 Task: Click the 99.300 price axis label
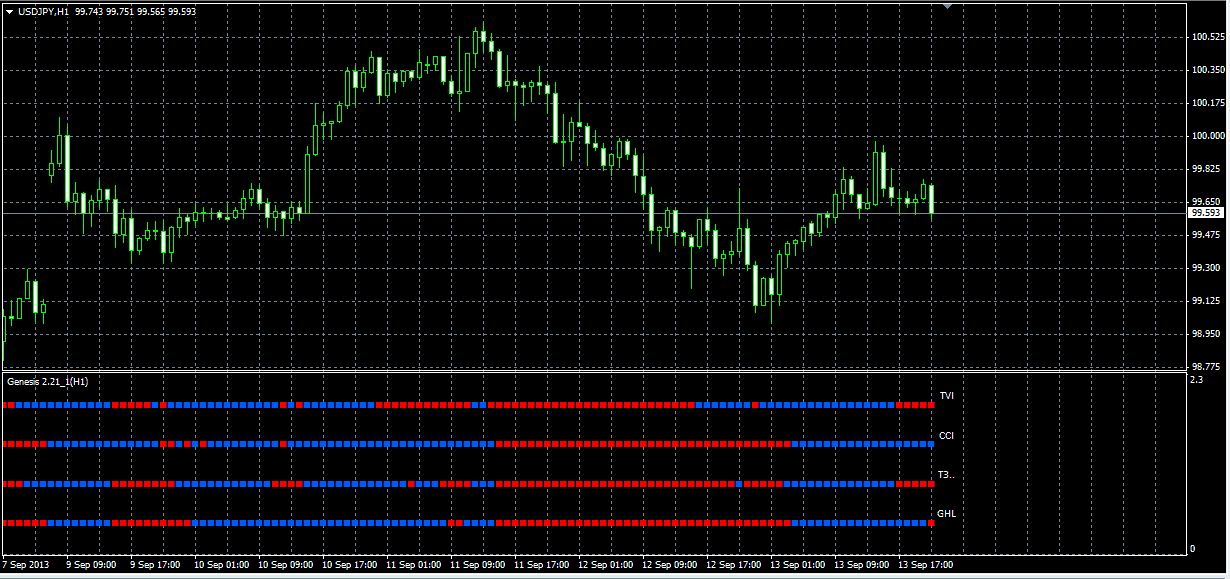[x=1208, y=268]
